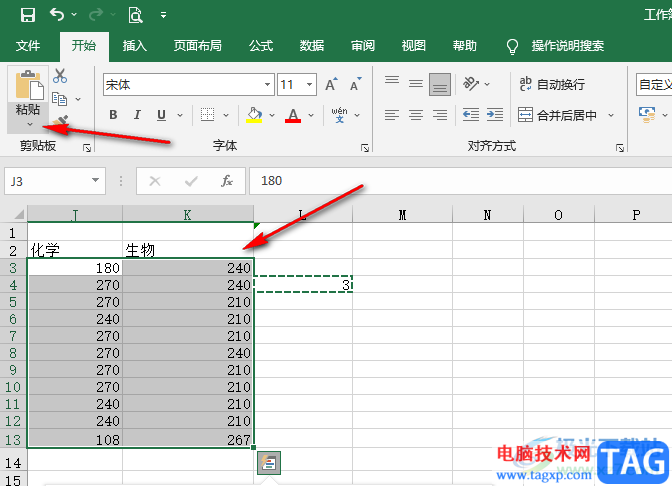Click the Undo arrow icon
This screenshot has height=486, width=672.
[x=57, y=15]
